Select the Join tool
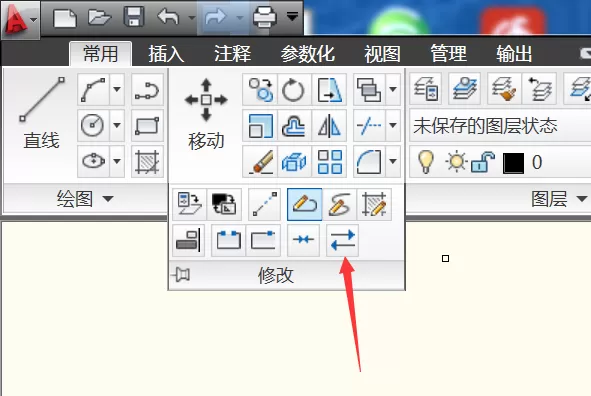This screenshot has height=396, width=591. pyautogui.click(x=303, y=240)
